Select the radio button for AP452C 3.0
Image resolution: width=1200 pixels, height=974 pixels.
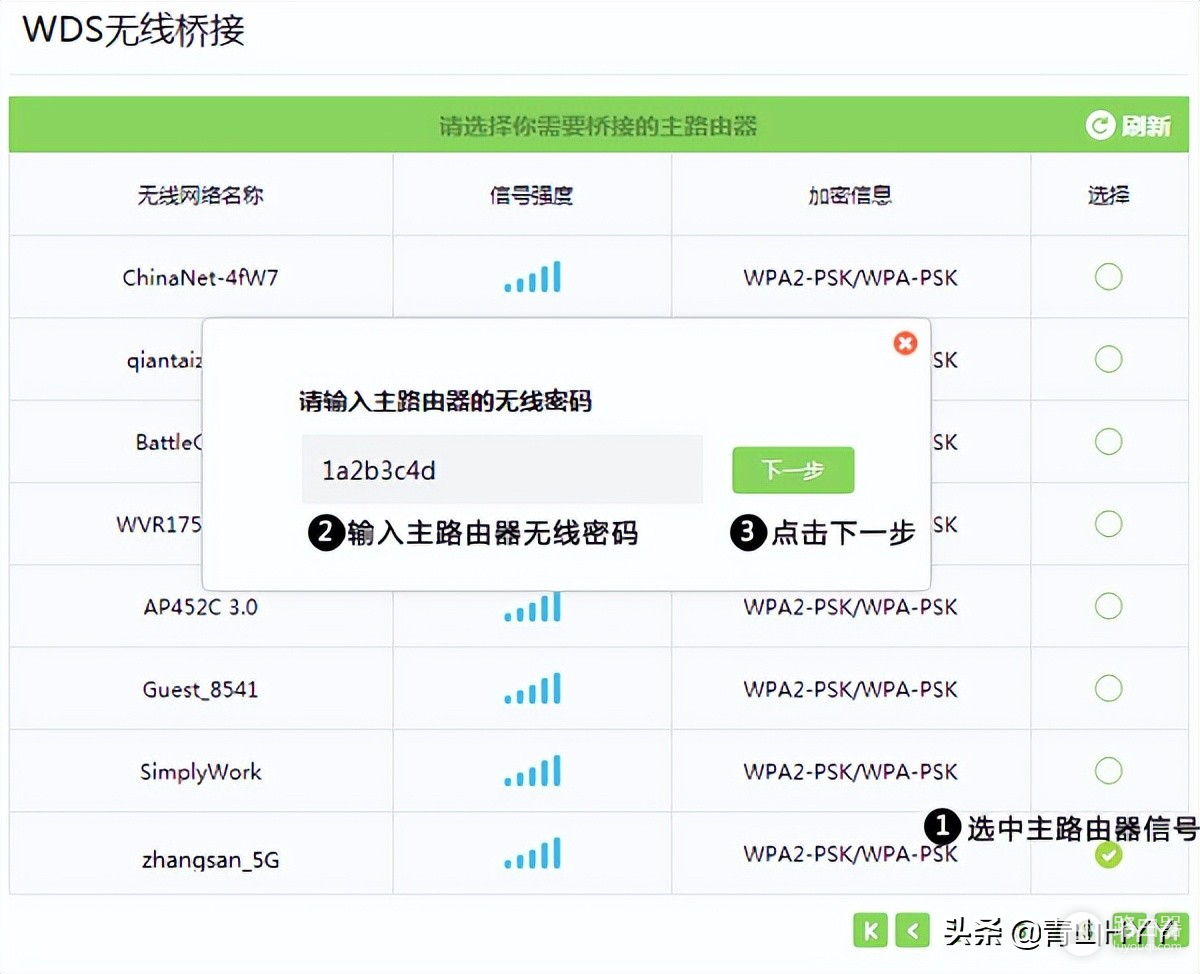[1108, 606]
